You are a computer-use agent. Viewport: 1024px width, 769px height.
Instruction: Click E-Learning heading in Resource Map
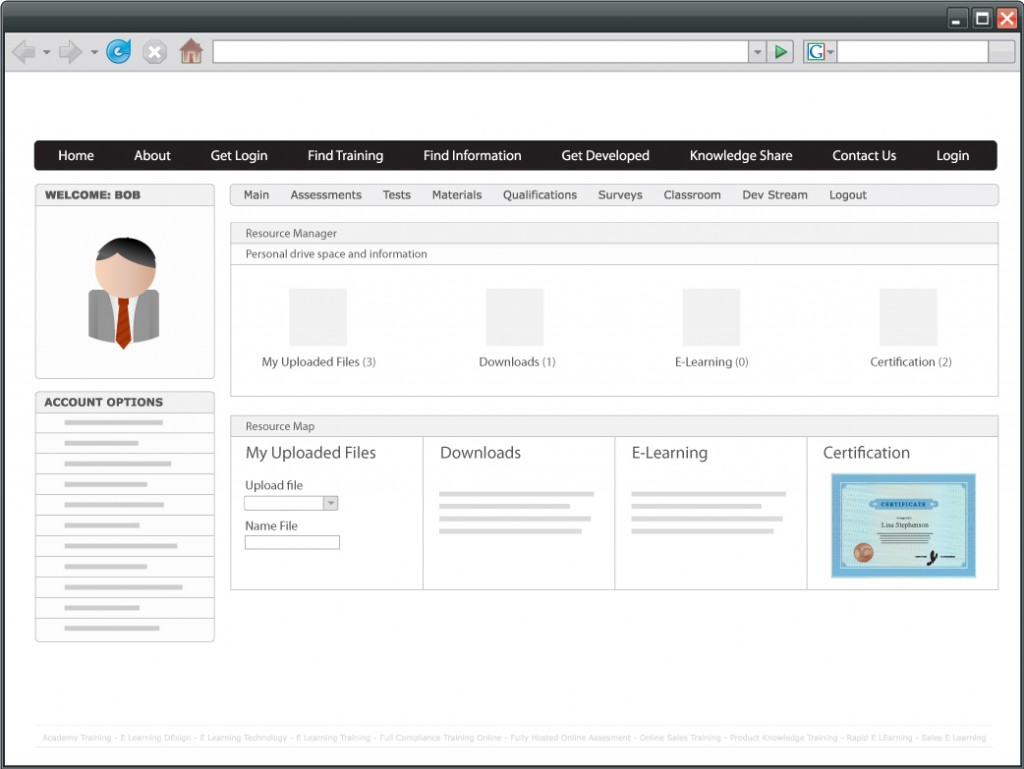tap(669, 452)
